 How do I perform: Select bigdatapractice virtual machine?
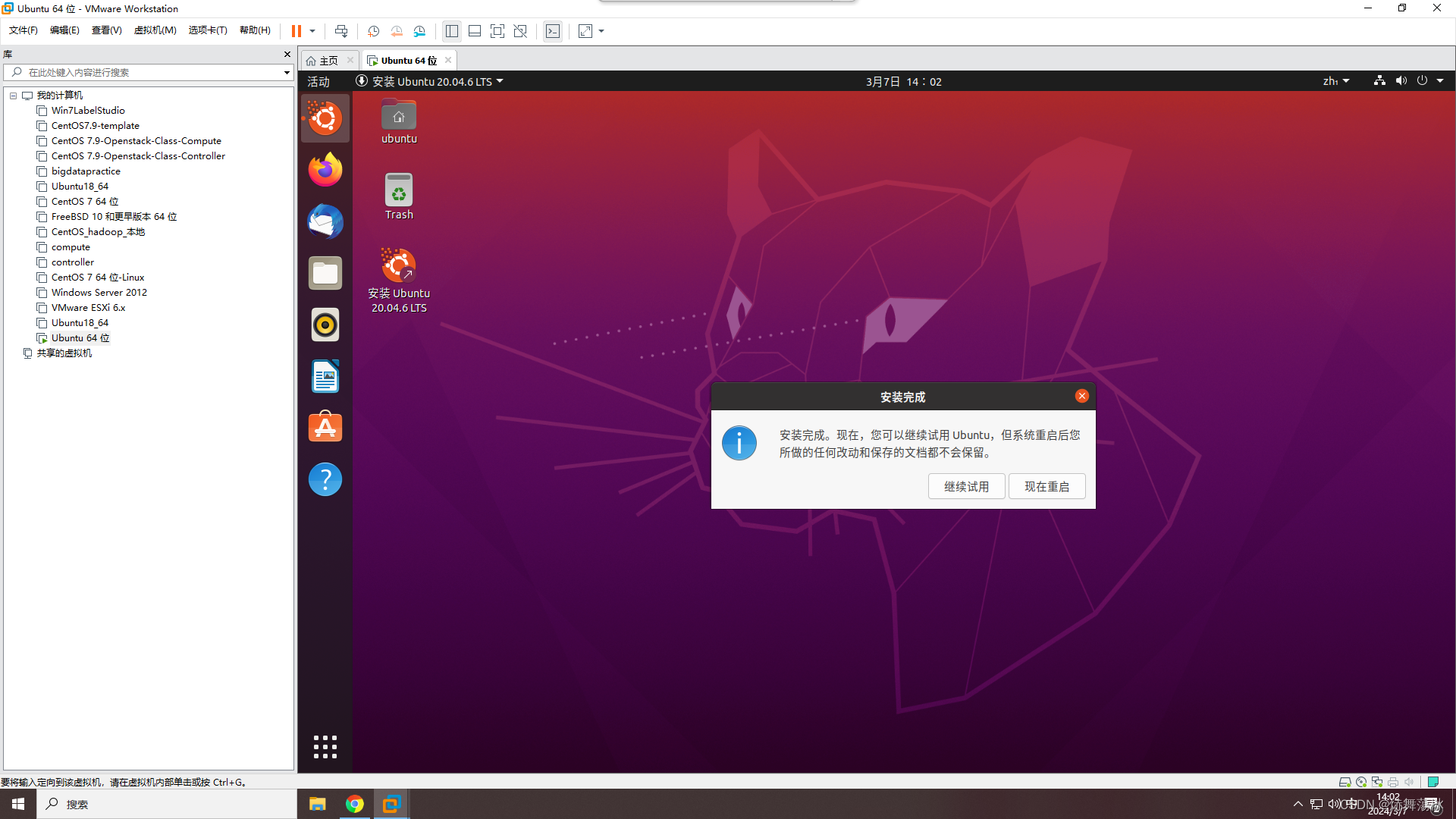(x=86, y=171)
